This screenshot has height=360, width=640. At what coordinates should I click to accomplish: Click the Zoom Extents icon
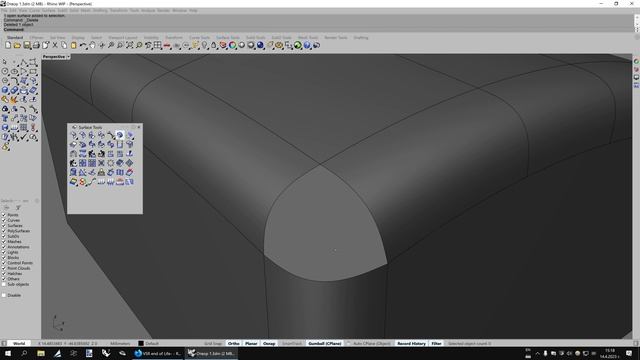[x=129, y=45]
